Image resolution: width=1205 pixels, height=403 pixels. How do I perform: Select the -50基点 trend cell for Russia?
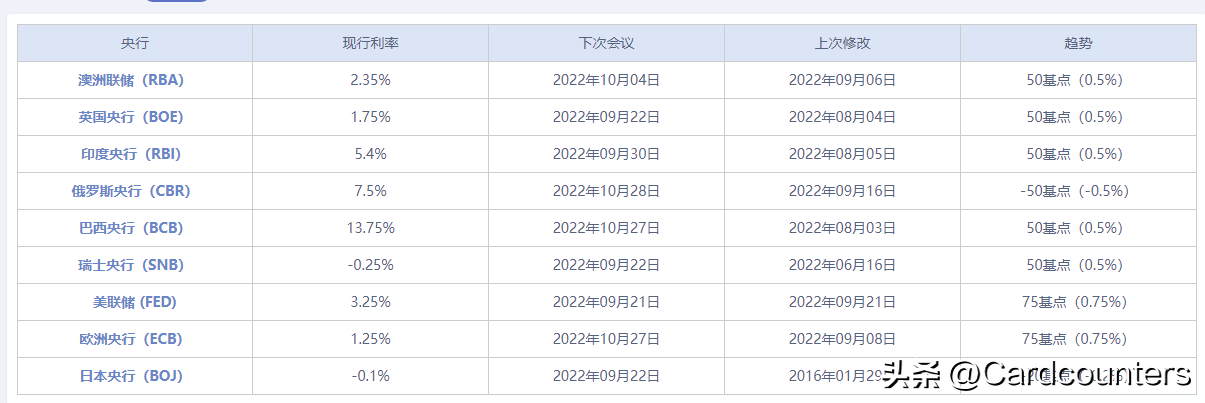click(x=1079, y=191)
